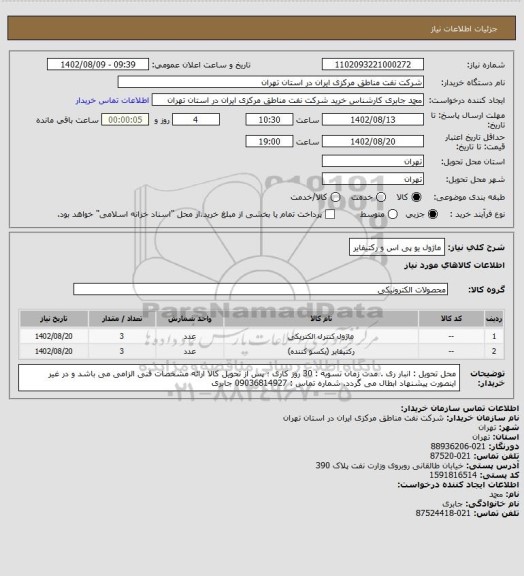Click the response deadline date 1402/08/13

click(373, 120)
